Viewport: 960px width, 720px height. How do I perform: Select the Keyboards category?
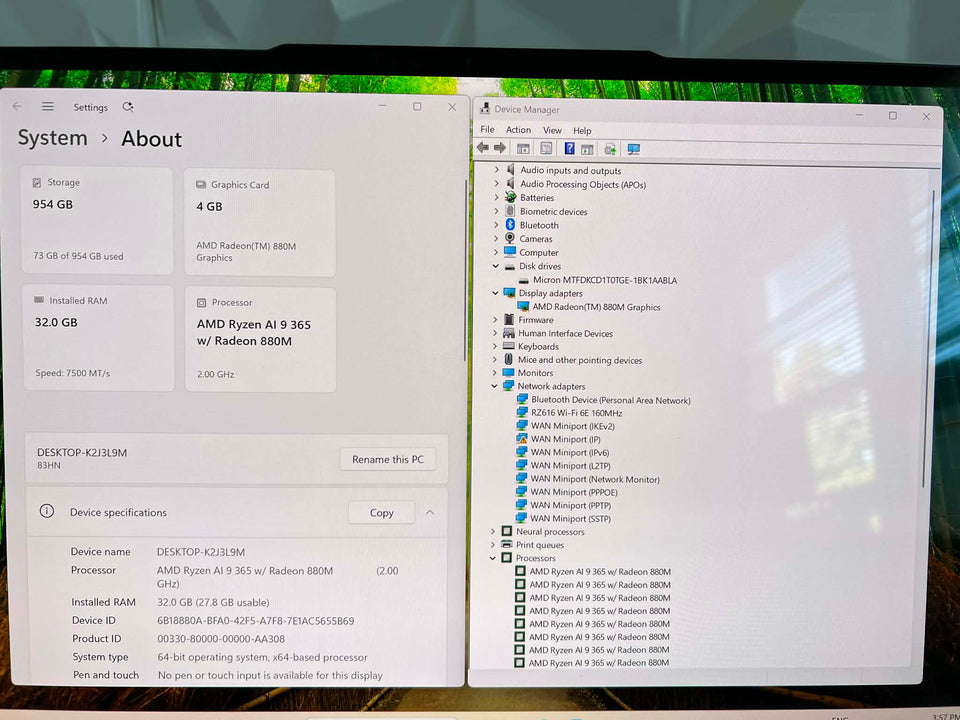538,347
